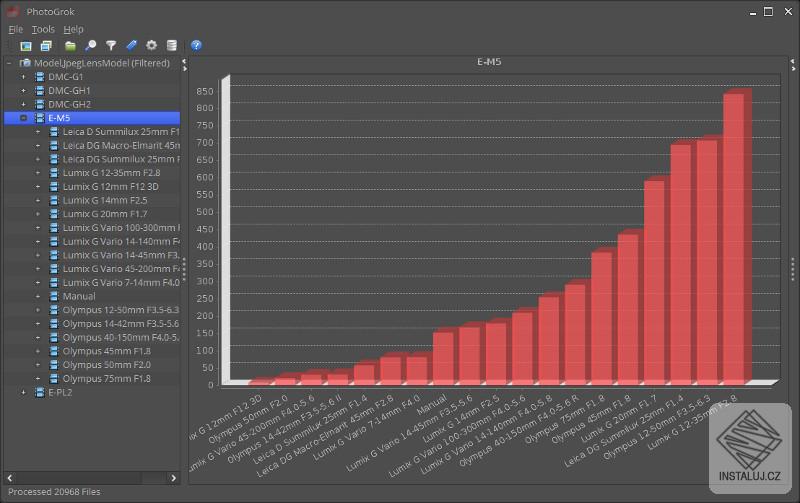Select Leica DG Summilux 25mm lens
This screenshot has width=800, height=503.
121,160
